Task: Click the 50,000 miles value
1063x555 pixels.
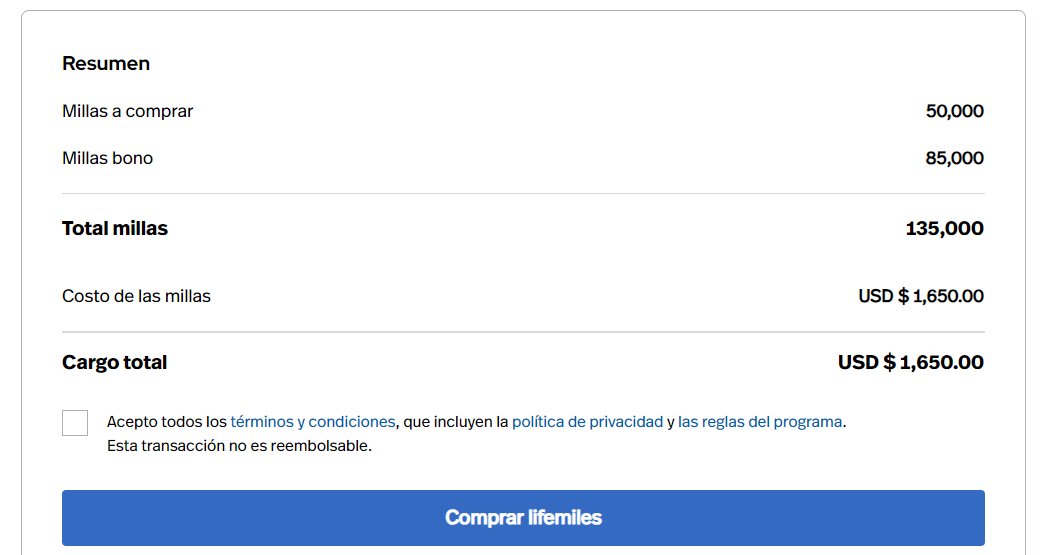Action: point(955,111)
